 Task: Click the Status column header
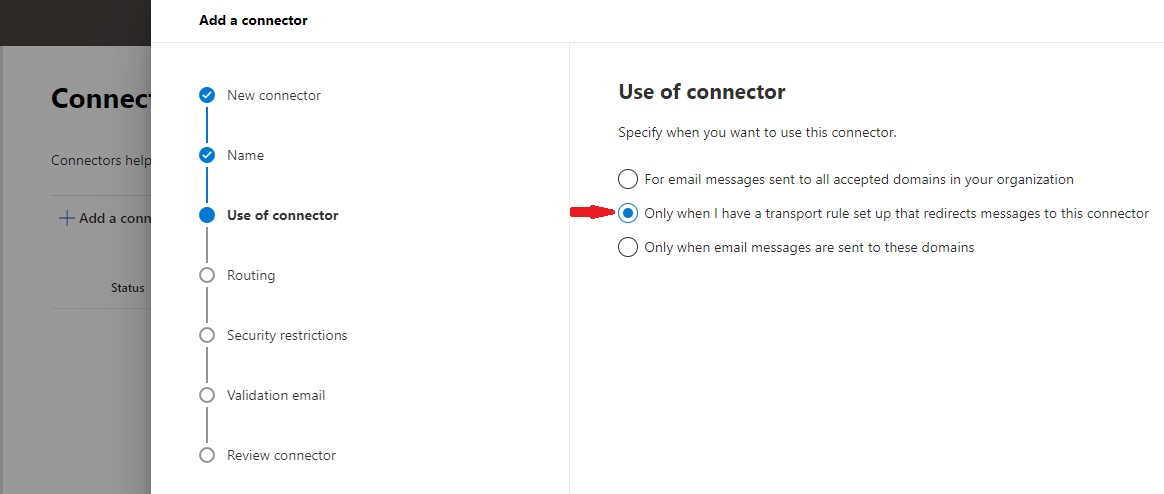tap(128, 287)
